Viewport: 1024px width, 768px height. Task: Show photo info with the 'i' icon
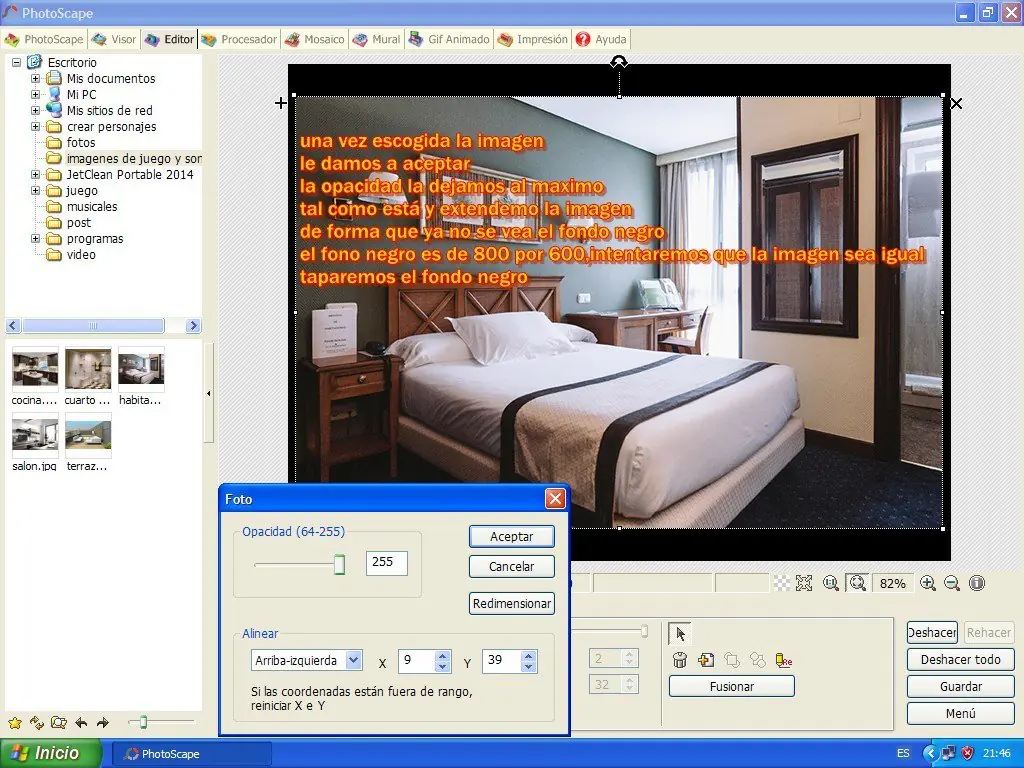(977, 583)
